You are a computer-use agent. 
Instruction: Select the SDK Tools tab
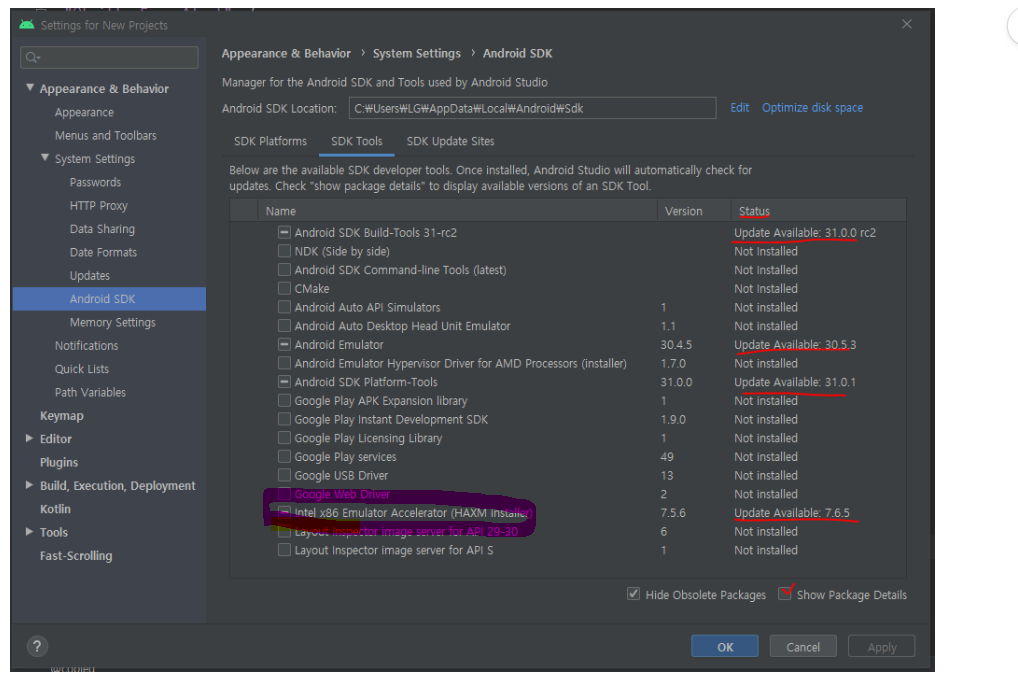(x=356, y=141)
